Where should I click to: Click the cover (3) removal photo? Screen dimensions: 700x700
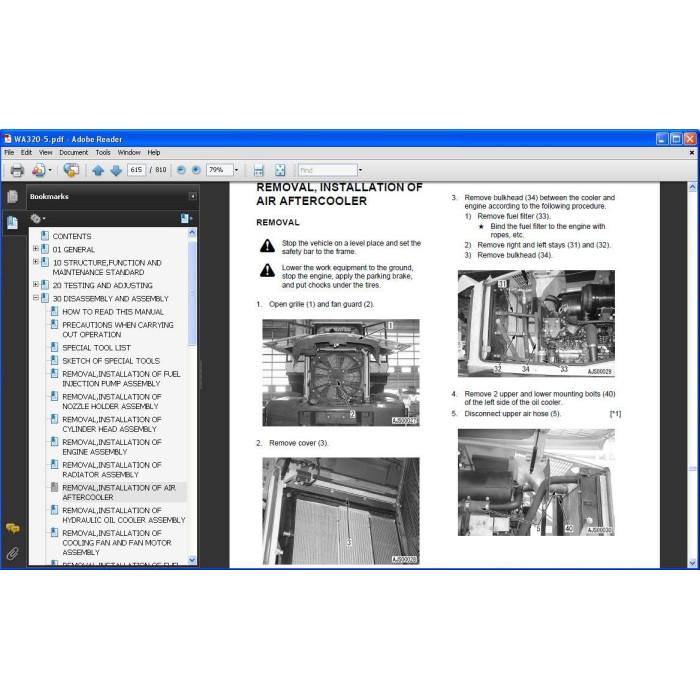341,511
